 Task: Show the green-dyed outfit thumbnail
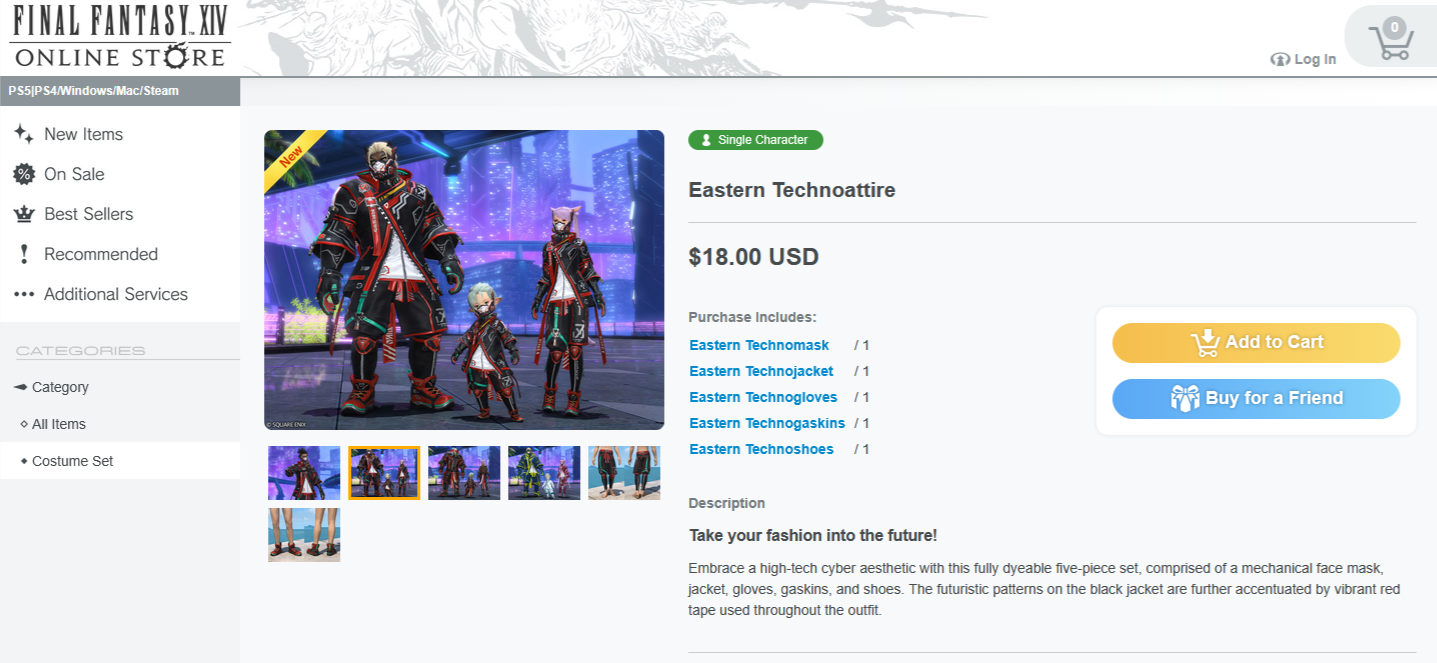[544, 473]
